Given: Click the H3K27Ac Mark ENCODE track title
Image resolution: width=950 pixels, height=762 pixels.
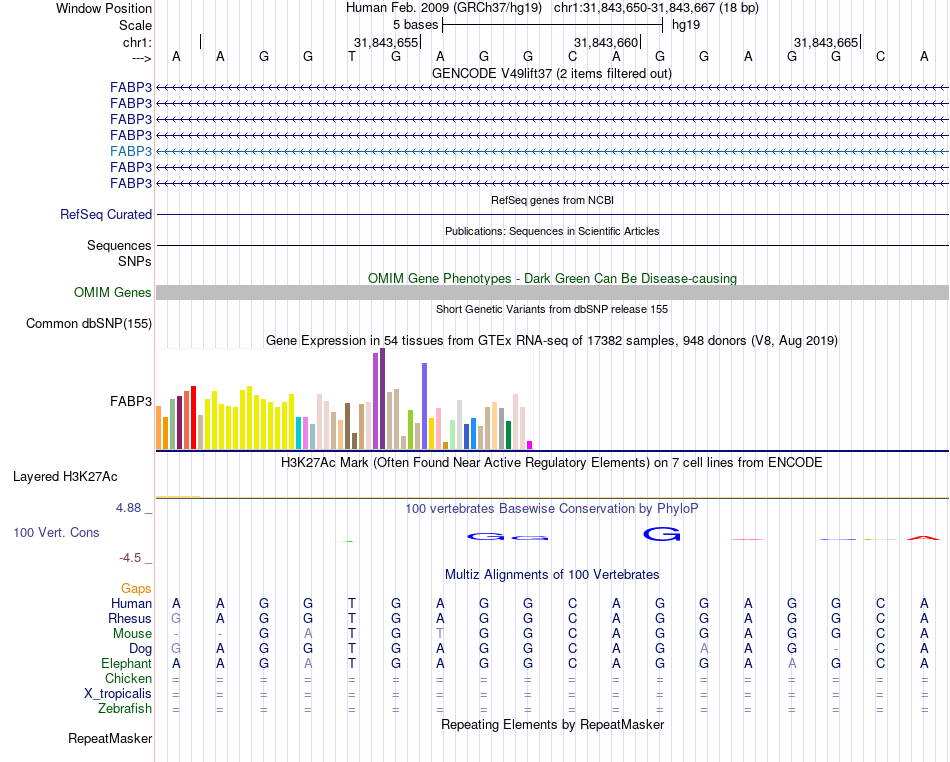Looking at the screenshot, I should point(552,463).
